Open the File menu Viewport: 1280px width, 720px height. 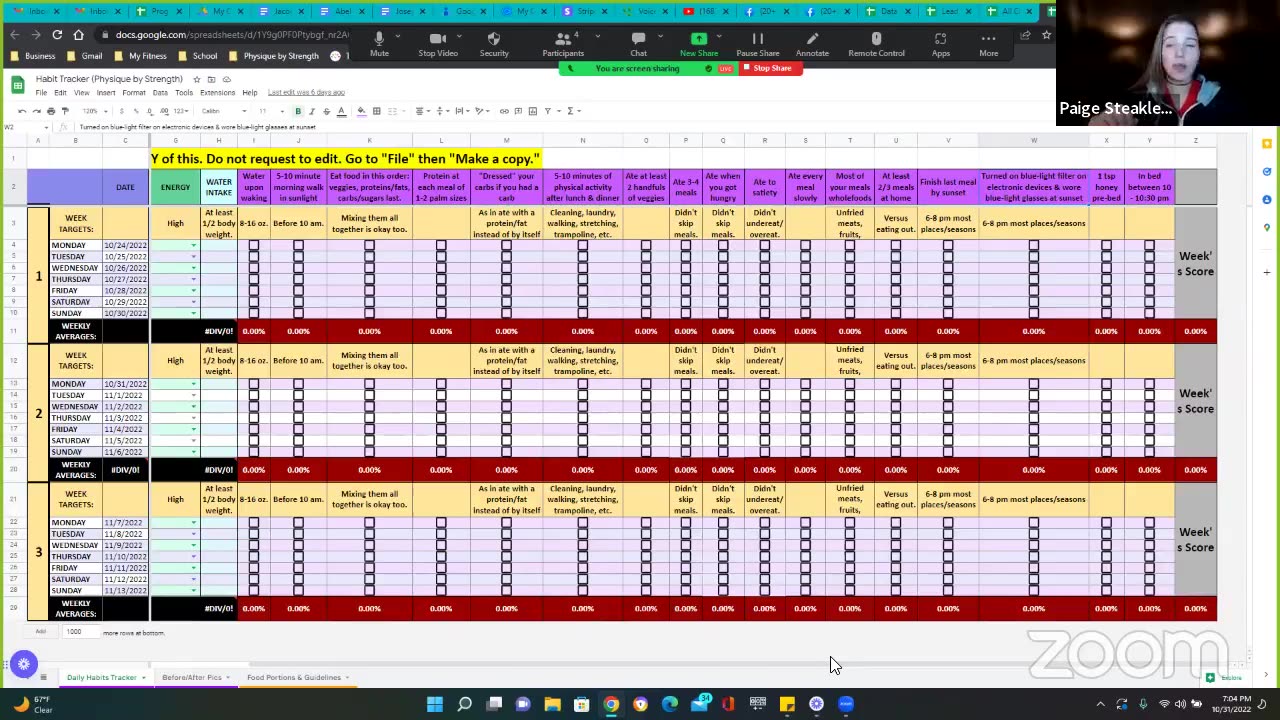point(41,93)
